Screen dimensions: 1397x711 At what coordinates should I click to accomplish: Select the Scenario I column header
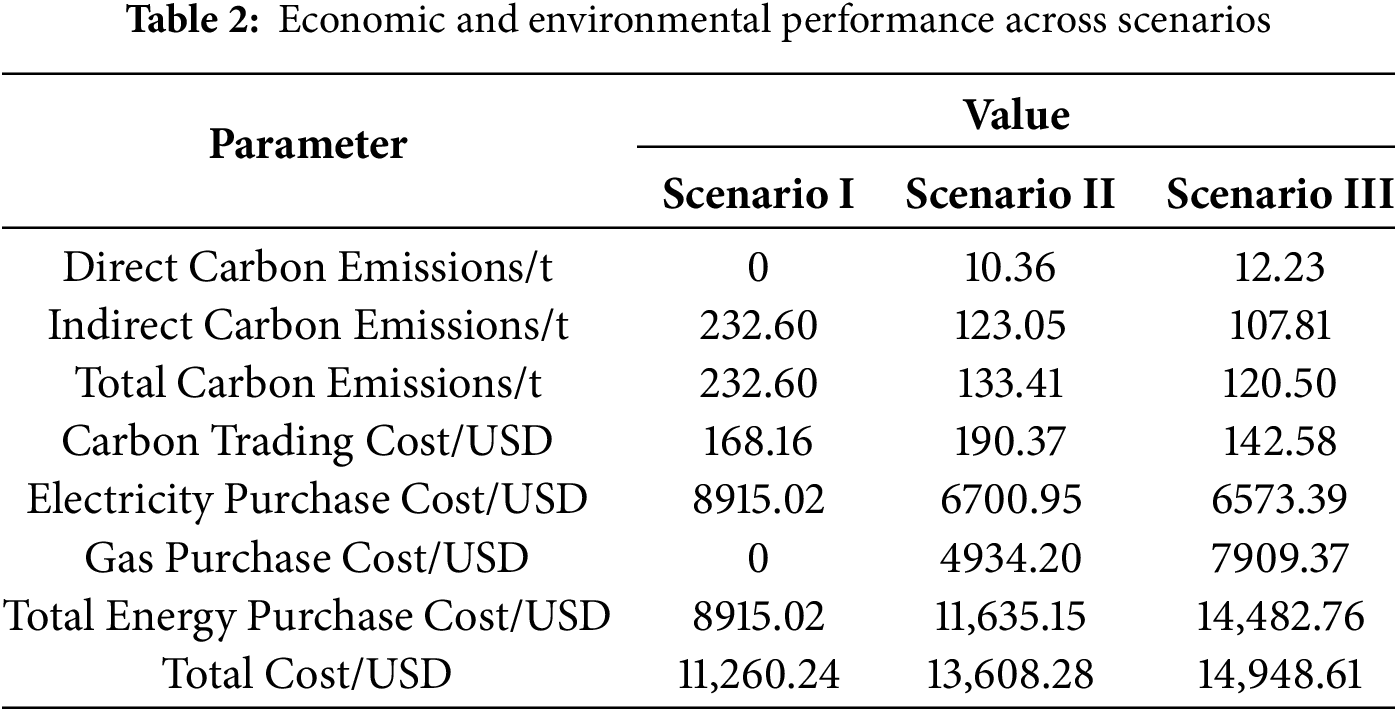pyautogui.click(x=758, y=194)
